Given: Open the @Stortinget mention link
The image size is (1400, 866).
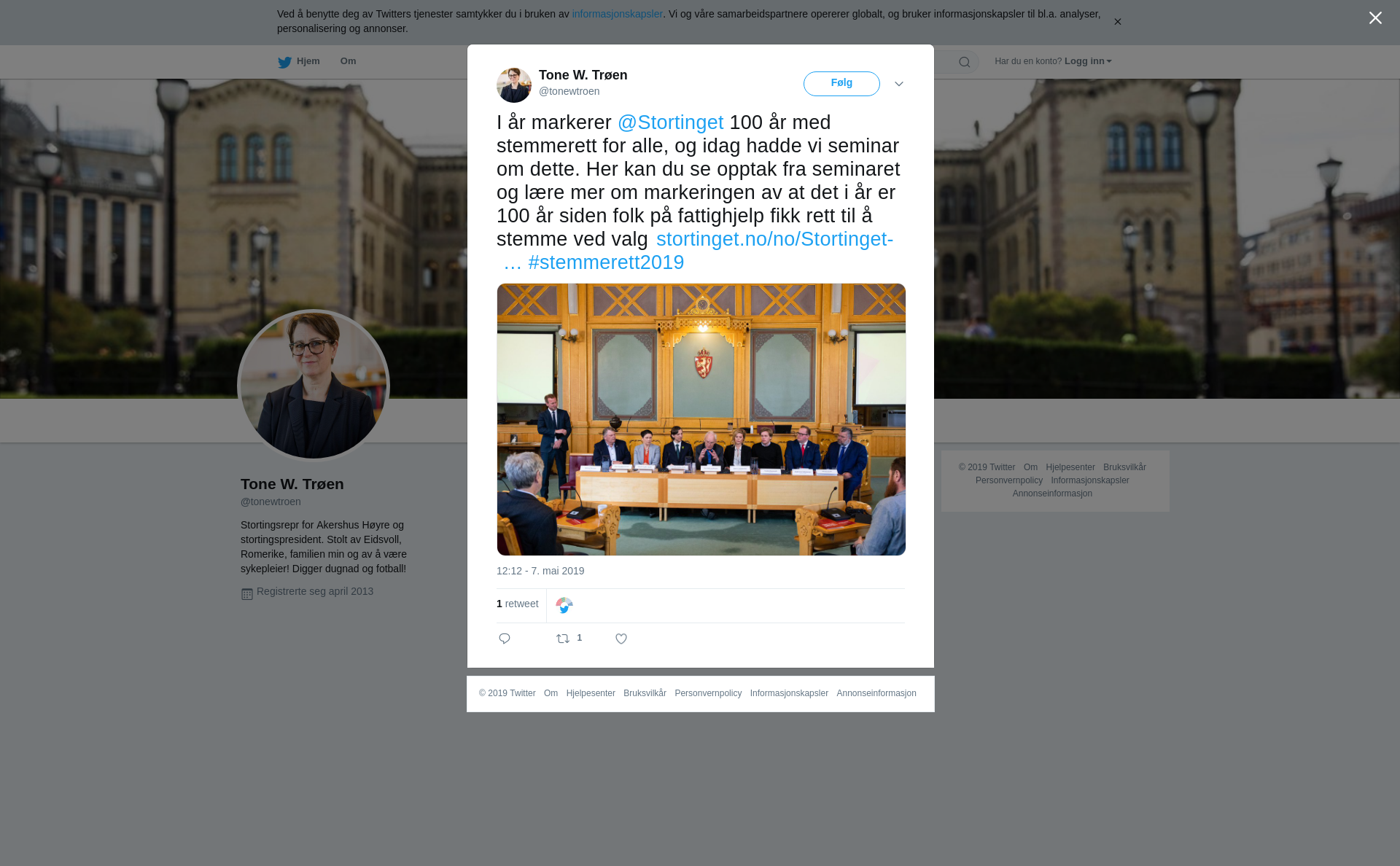Looking at the screenshot, I should pos(671,122).
